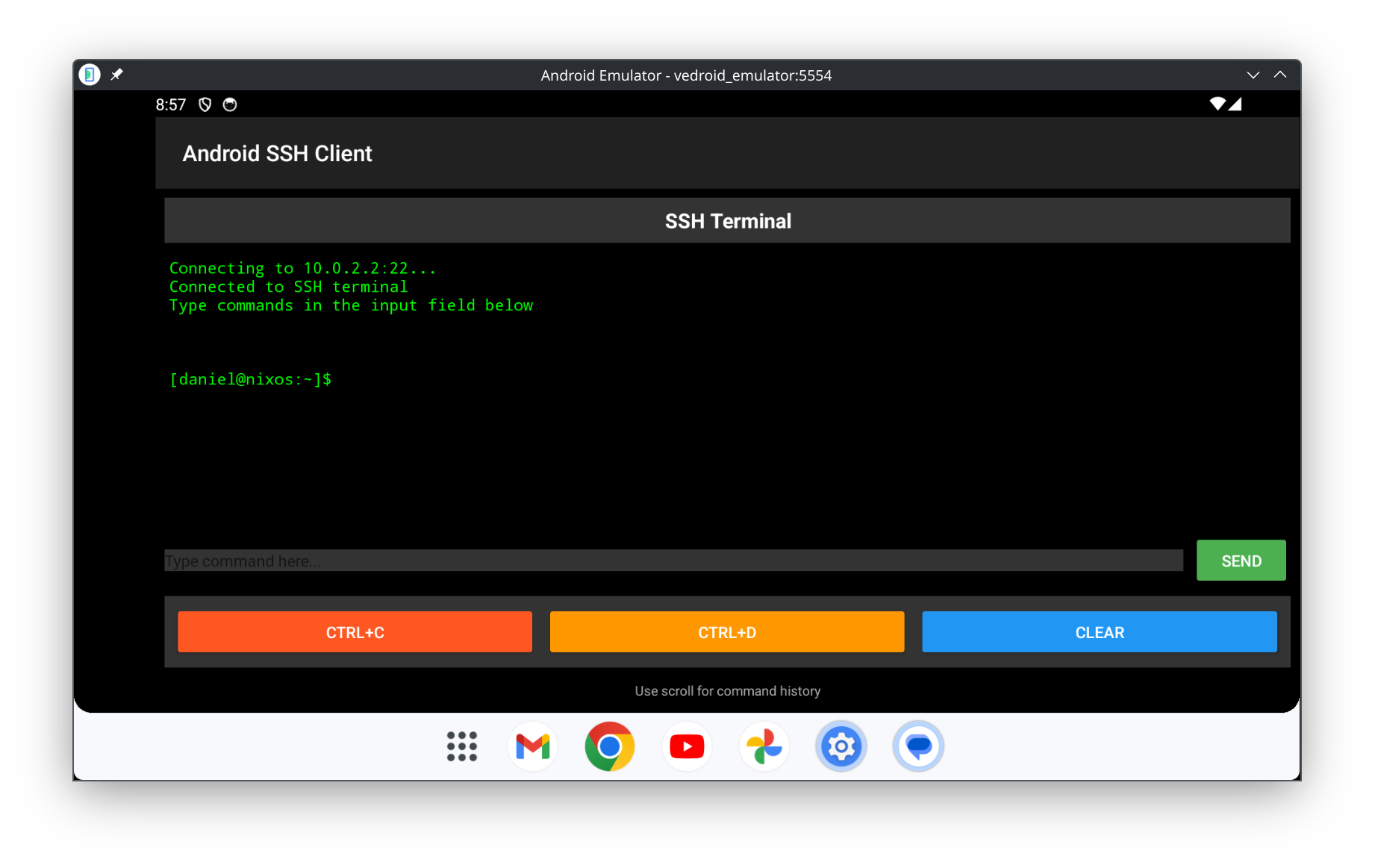
Task: Open Google Photos from the dock
Action: pyautogui.click(x=764, y=746)
